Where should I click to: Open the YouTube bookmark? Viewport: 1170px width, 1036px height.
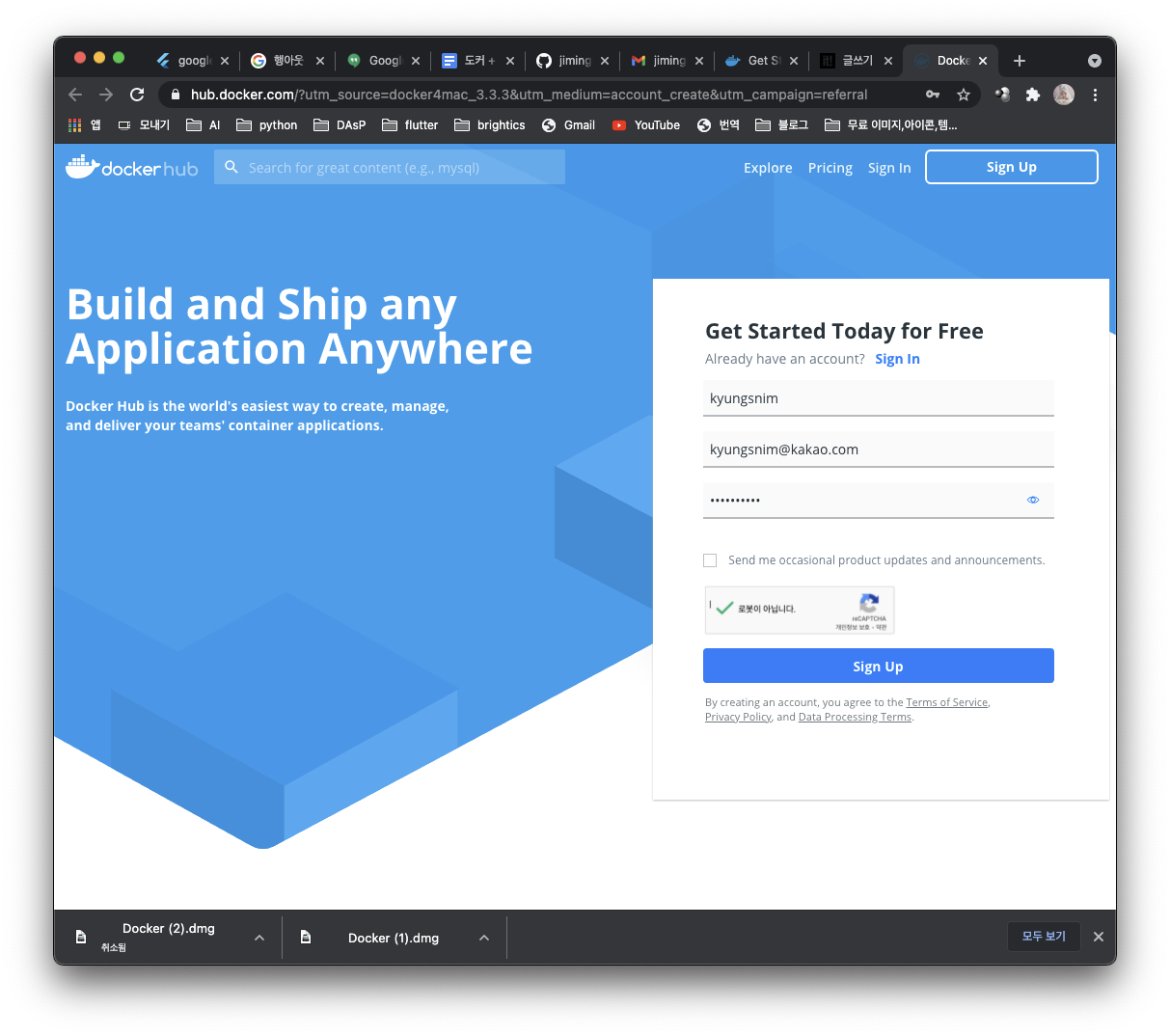(x=646, y=125)
